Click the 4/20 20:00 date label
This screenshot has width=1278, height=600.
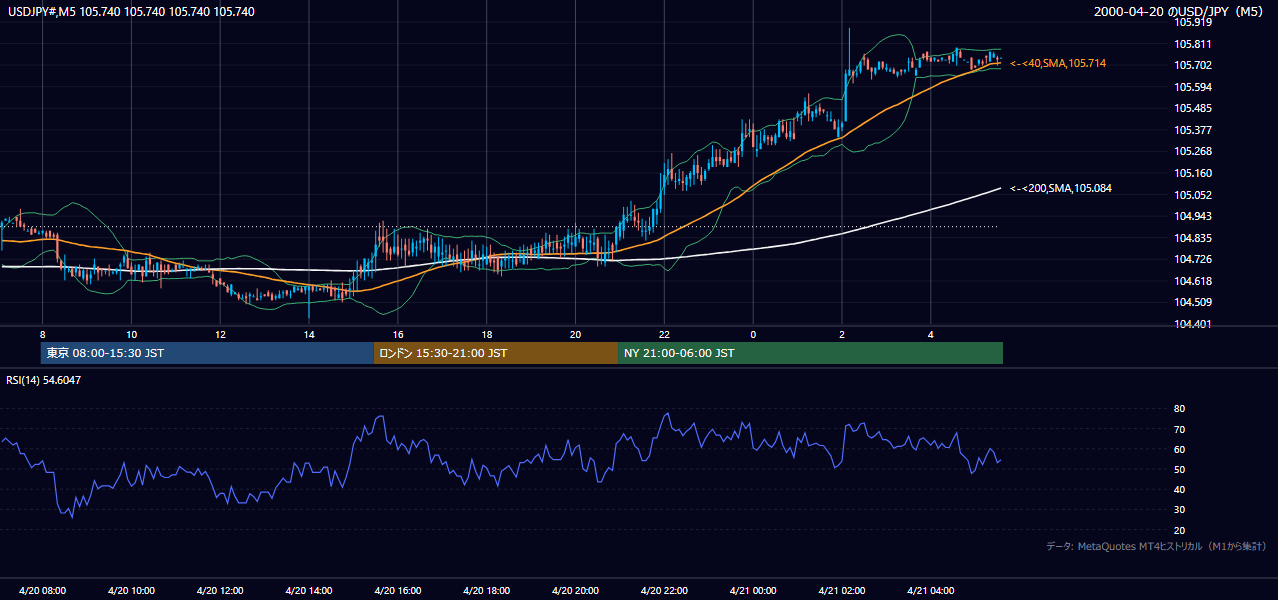(575, 590)
